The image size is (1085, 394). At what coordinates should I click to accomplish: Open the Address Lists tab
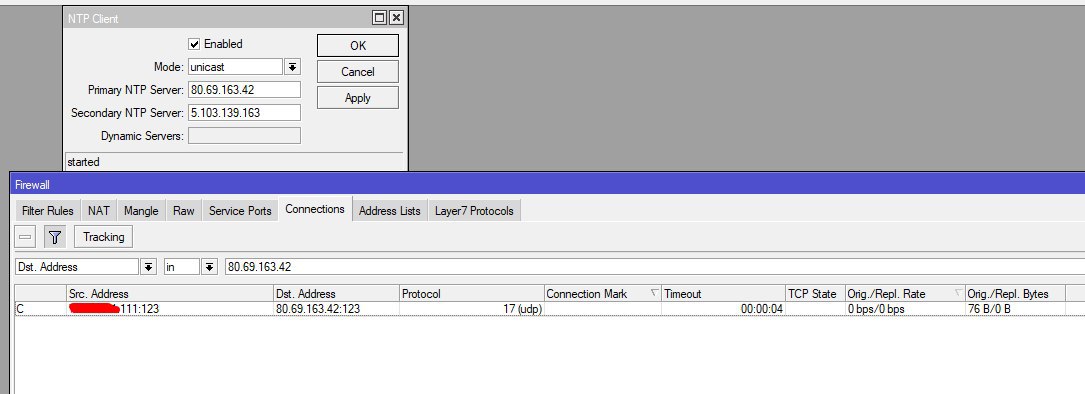click(390, 211)
